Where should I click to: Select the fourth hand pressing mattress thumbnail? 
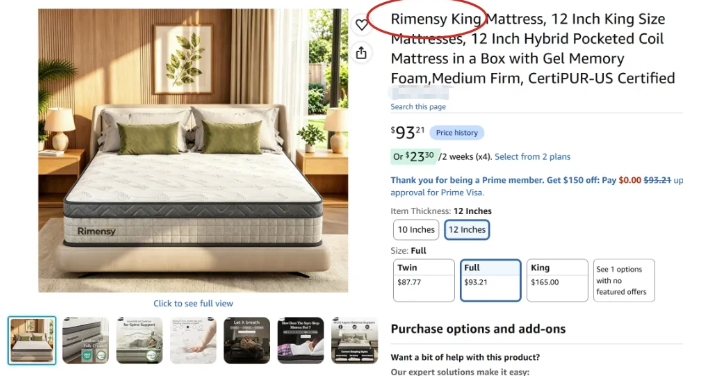(193, 341)
